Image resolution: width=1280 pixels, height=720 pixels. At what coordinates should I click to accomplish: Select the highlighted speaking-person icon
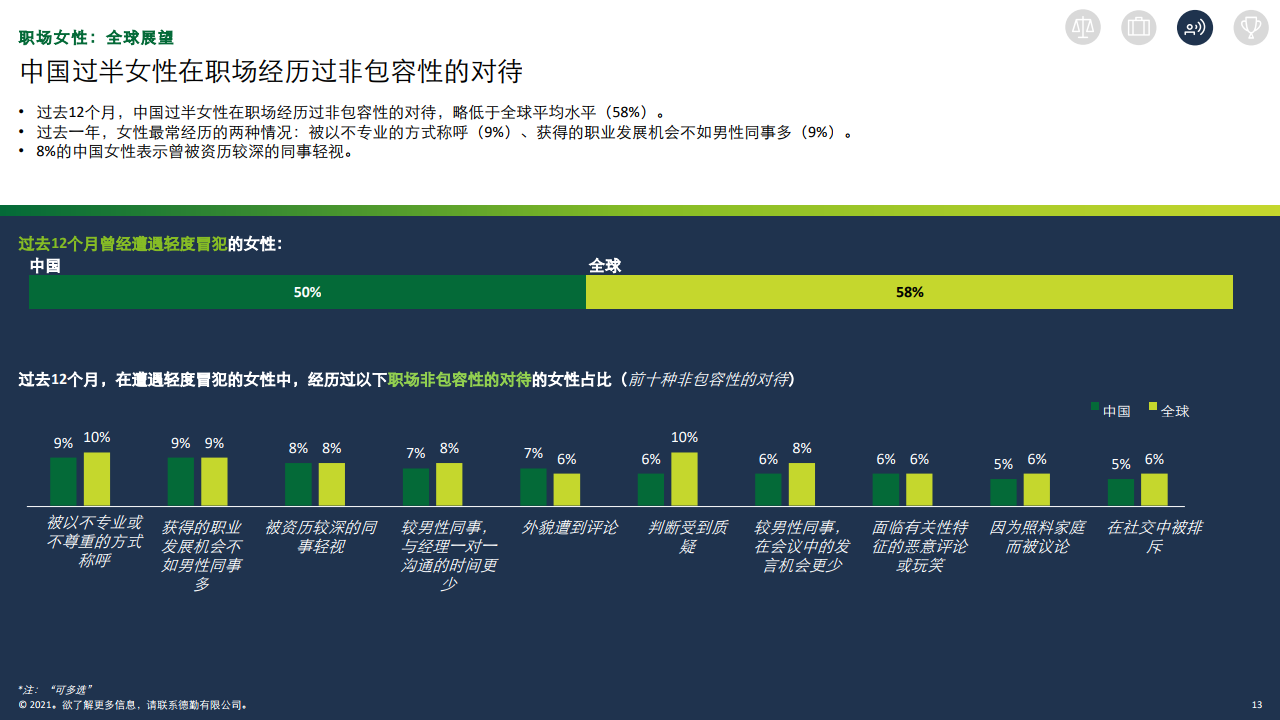(x=1195, y=27)
